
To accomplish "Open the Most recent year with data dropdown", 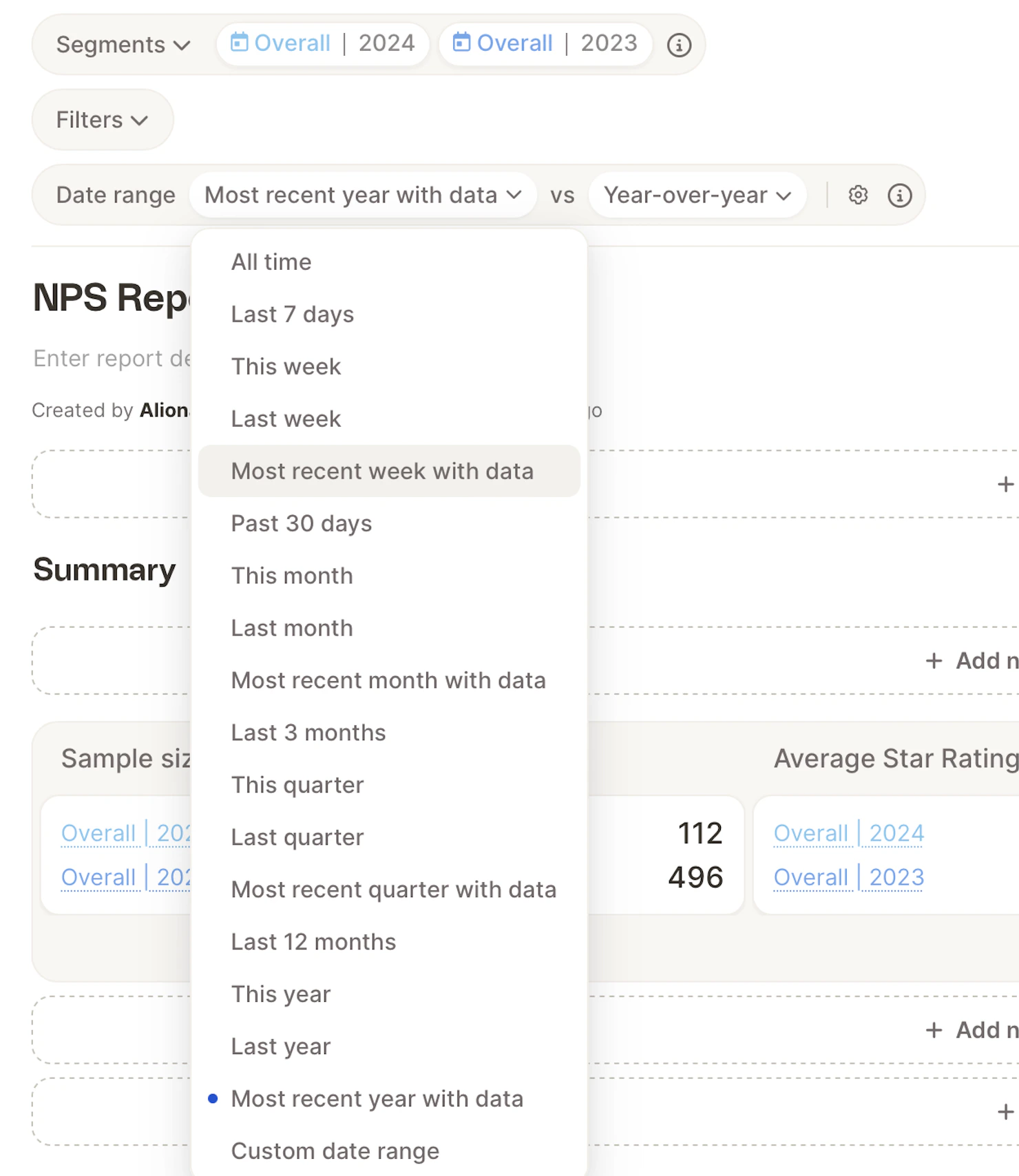I will pyautogui.click(x=363, y=196).
